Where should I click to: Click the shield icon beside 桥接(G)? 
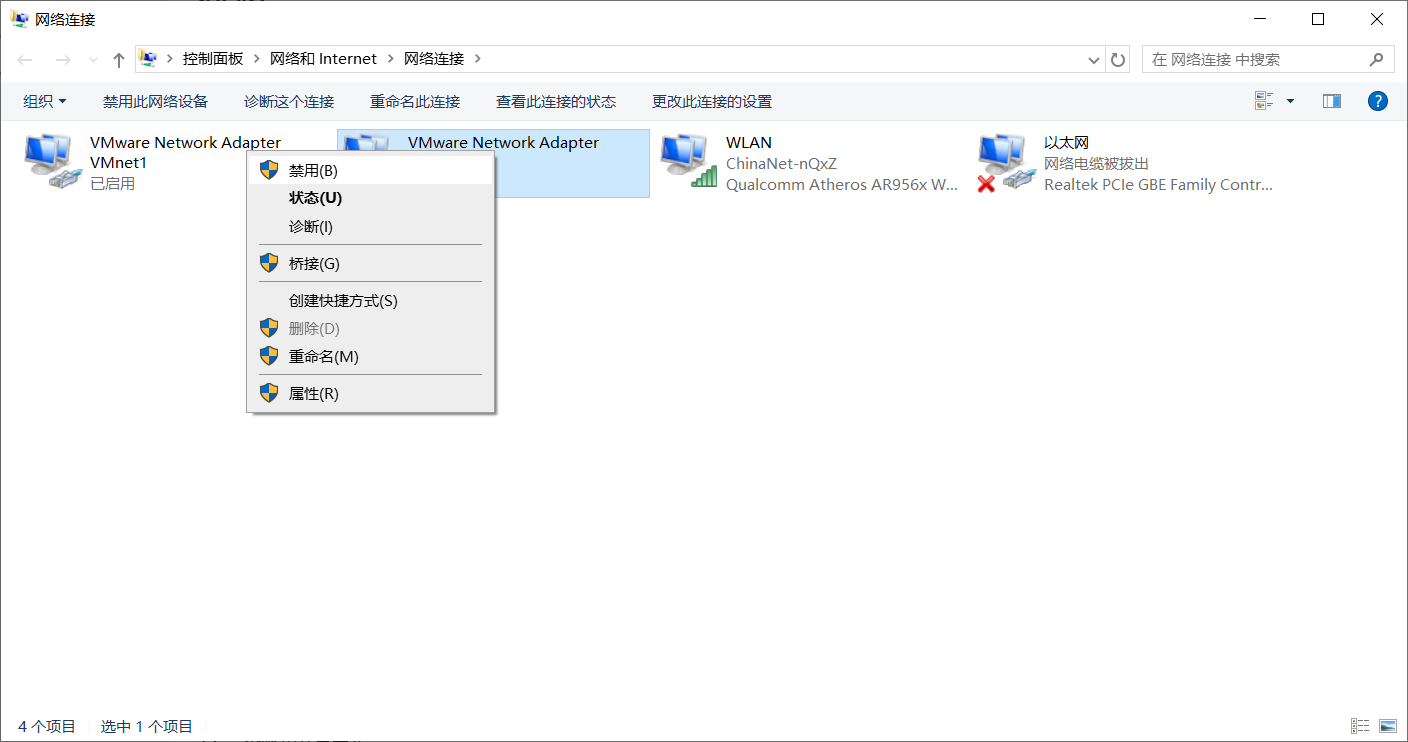269,263
